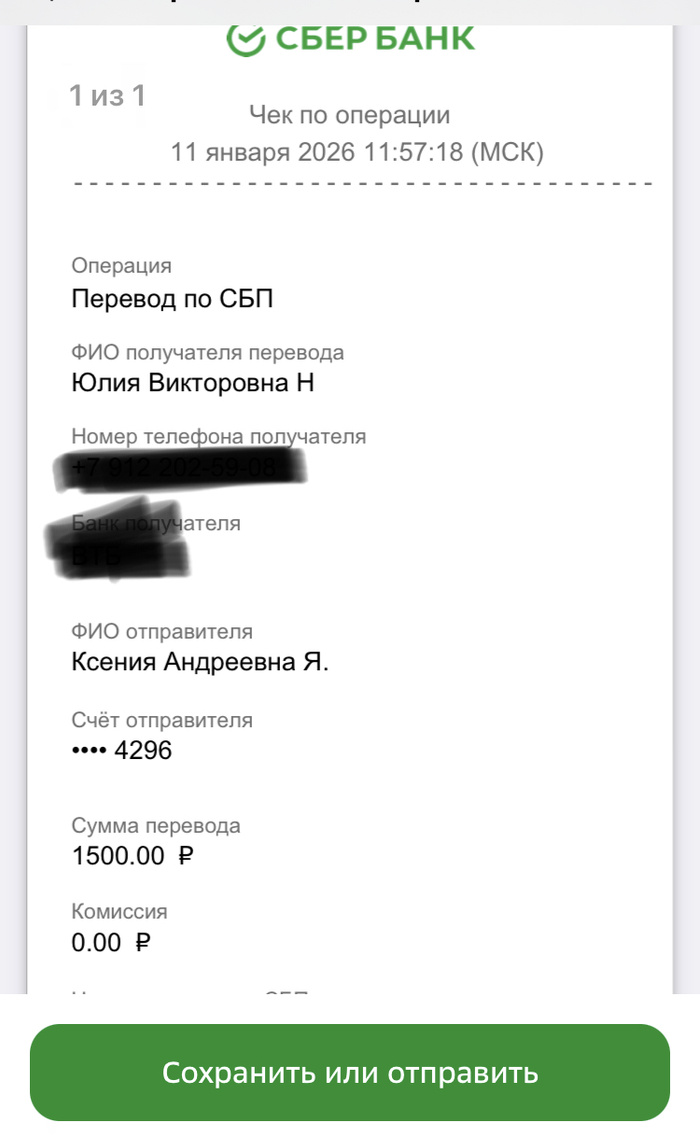The image size is (700, 1139).
Task: Click the ruble sign after 1500.00
Action: coord(185,856)
